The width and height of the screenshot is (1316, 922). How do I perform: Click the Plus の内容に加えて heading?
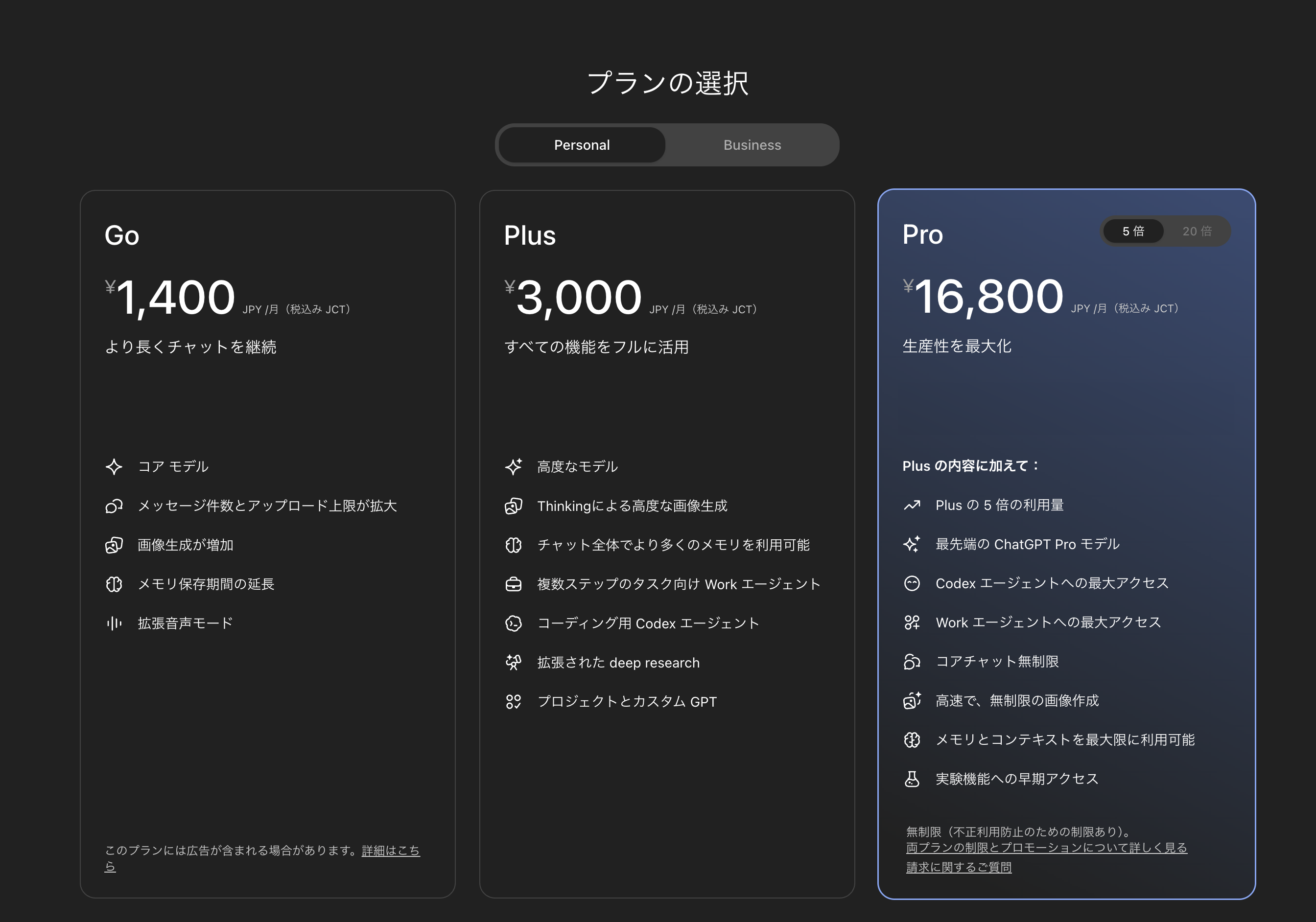tap(971, 466)
